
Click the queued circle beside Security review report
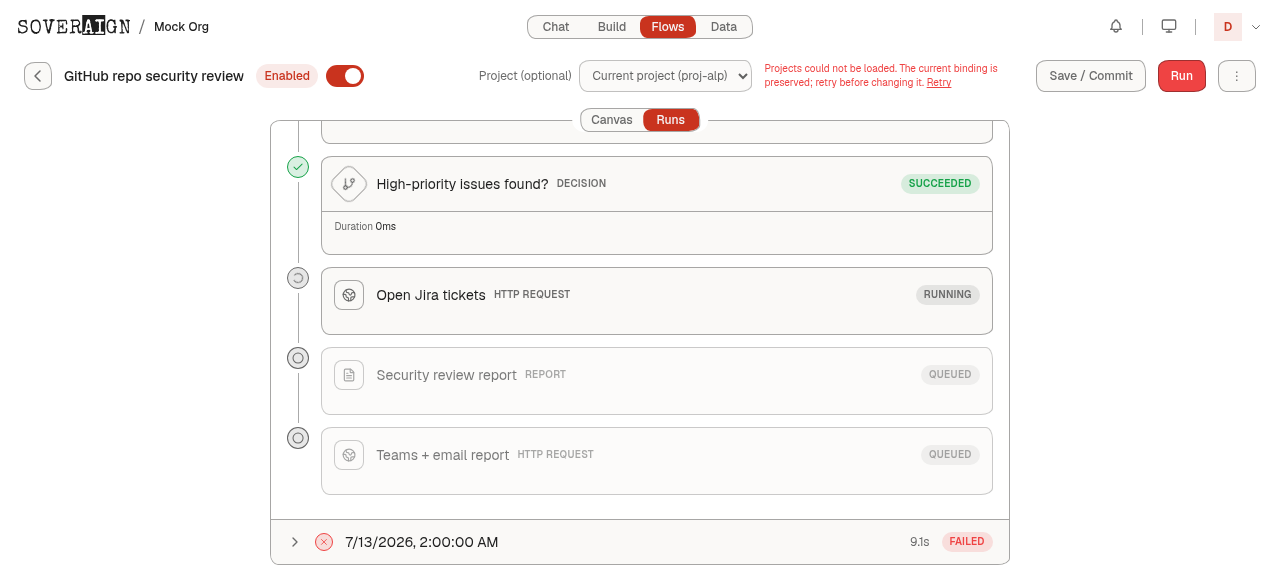pyautogui.click(x=298, y=358)
